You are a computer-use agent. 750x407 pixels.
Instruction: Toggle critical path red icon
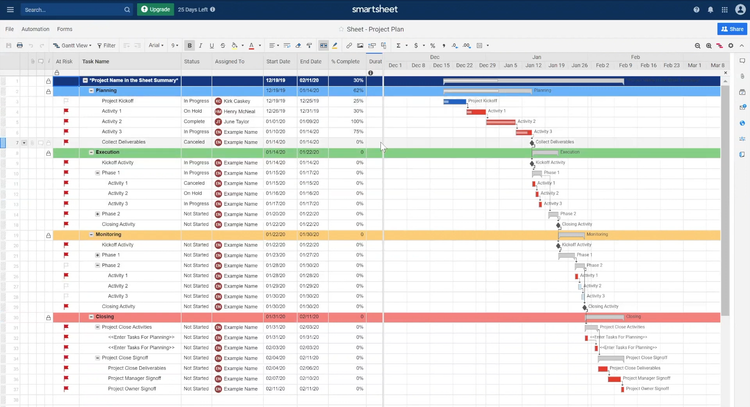tap(719, 45)
